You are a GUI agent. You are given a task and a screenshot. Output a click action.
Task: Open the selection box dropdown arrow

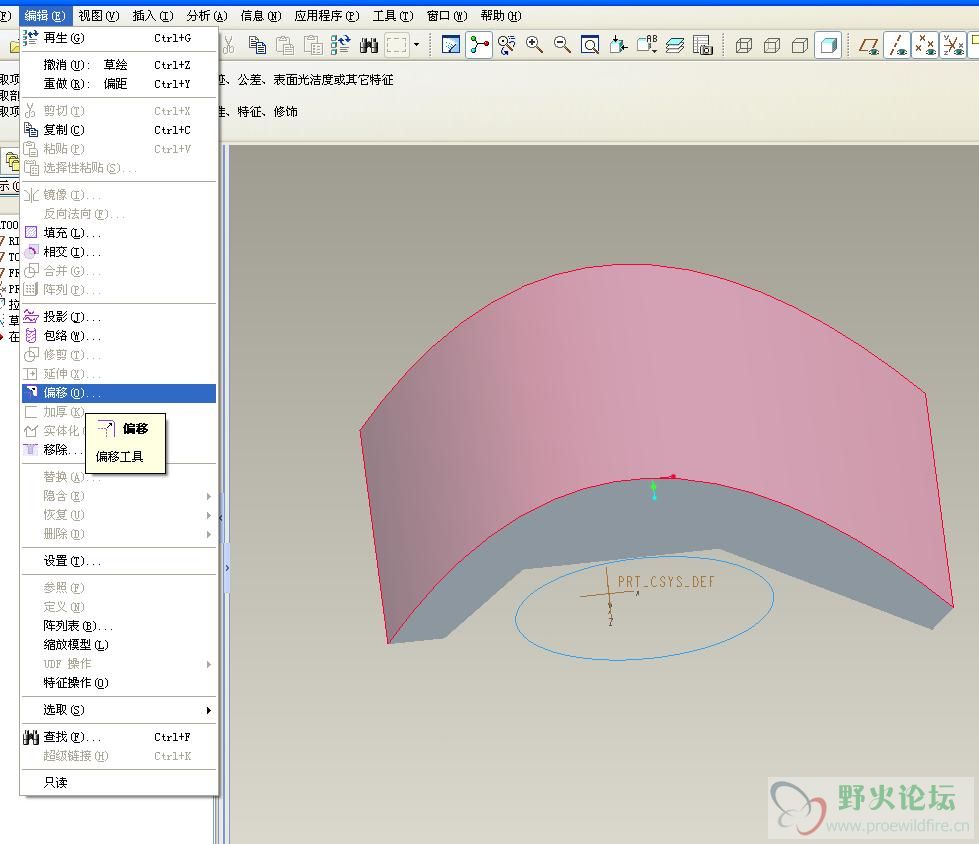click(x=416, y=45)
